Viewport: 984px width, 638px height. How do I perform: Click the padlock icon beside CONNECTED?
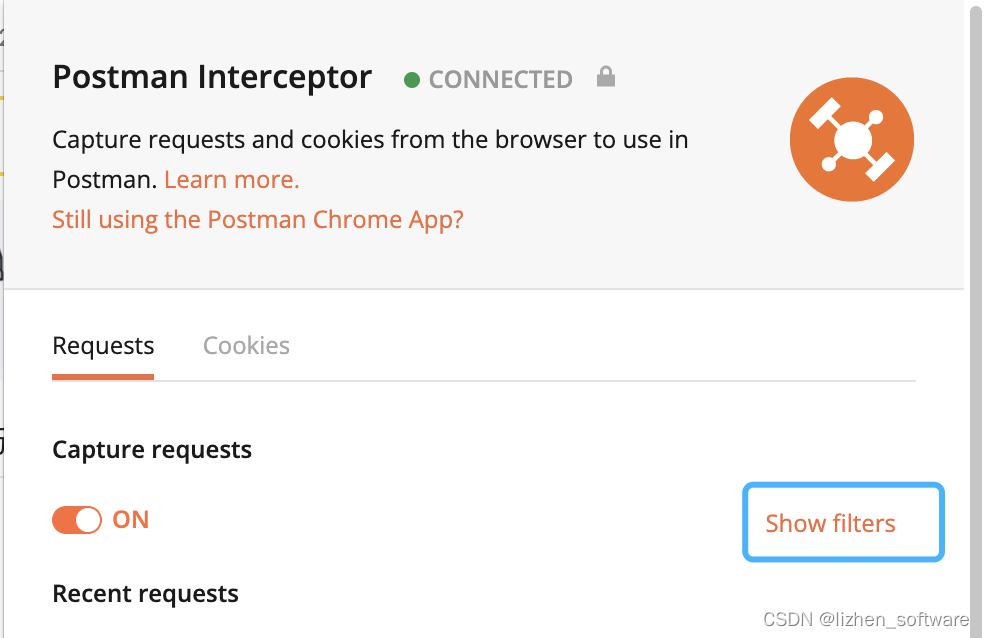pyautogui.click(x=606, y=77)
